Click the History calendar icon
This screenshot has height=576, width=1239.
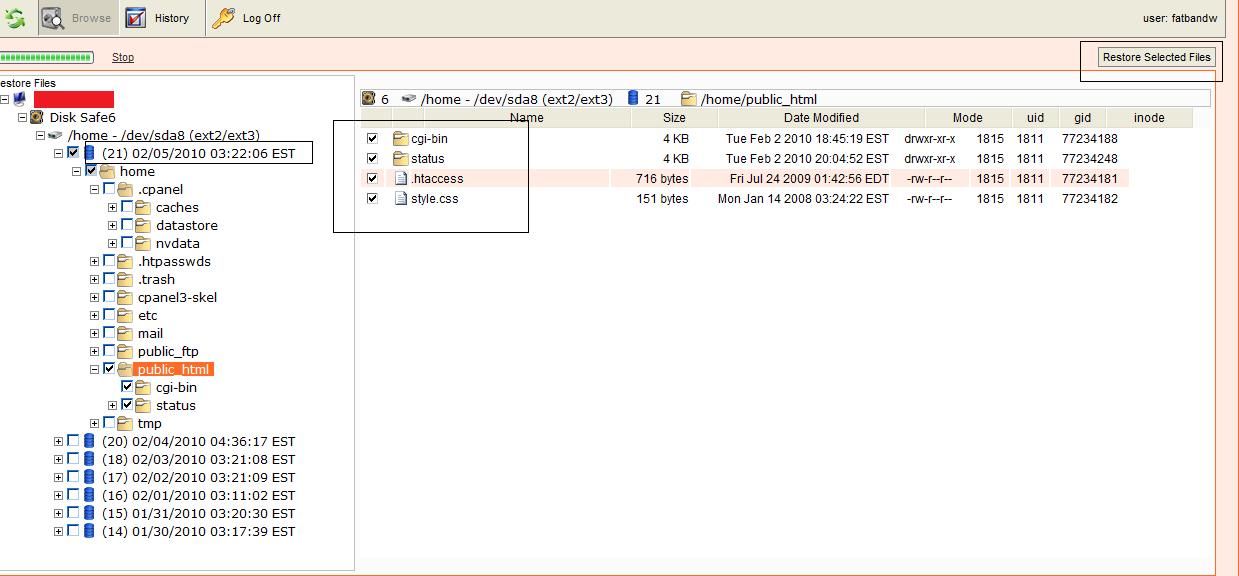point(136,18)
